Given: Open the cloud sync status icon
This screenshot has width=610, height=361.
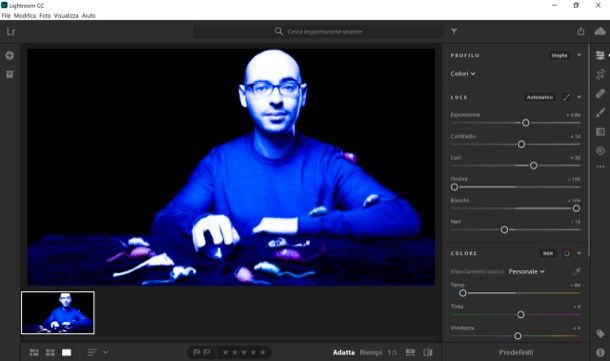Looking at the screenshot, I should point(600,32).
